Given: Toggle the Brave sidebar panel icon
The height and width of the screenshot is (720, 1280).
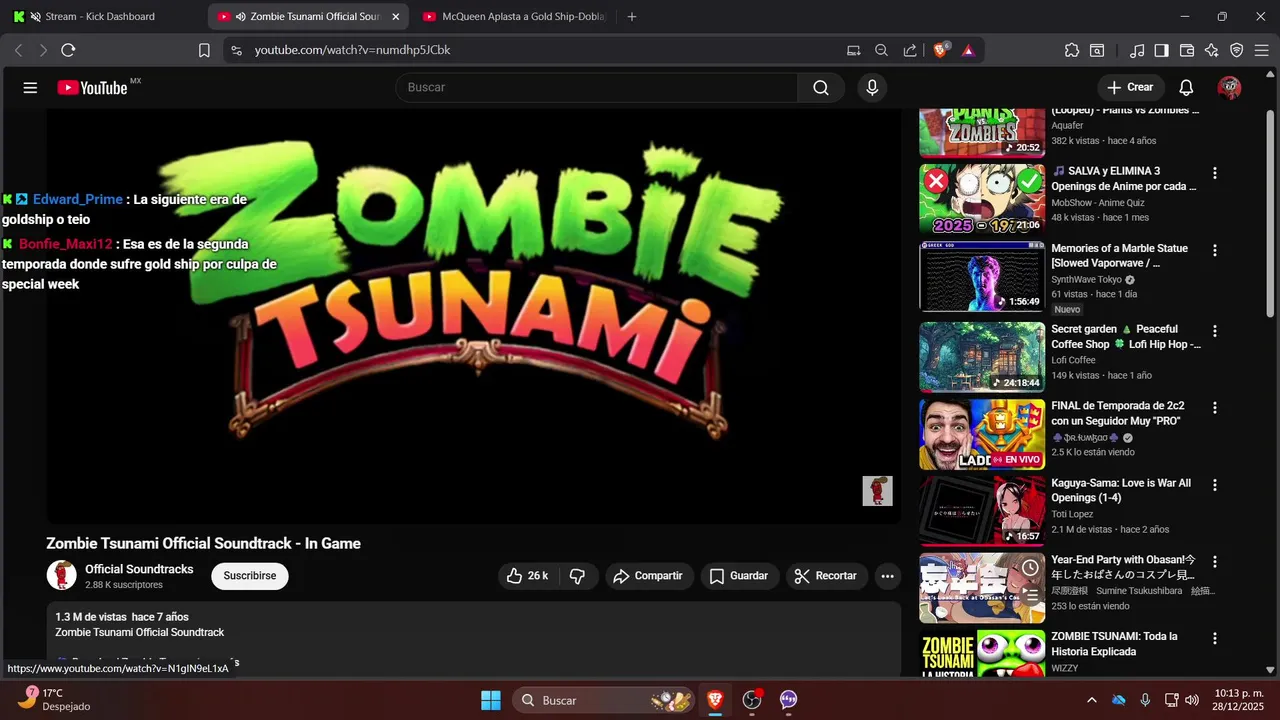Looking at the screenshot, I should point(1162,50).
